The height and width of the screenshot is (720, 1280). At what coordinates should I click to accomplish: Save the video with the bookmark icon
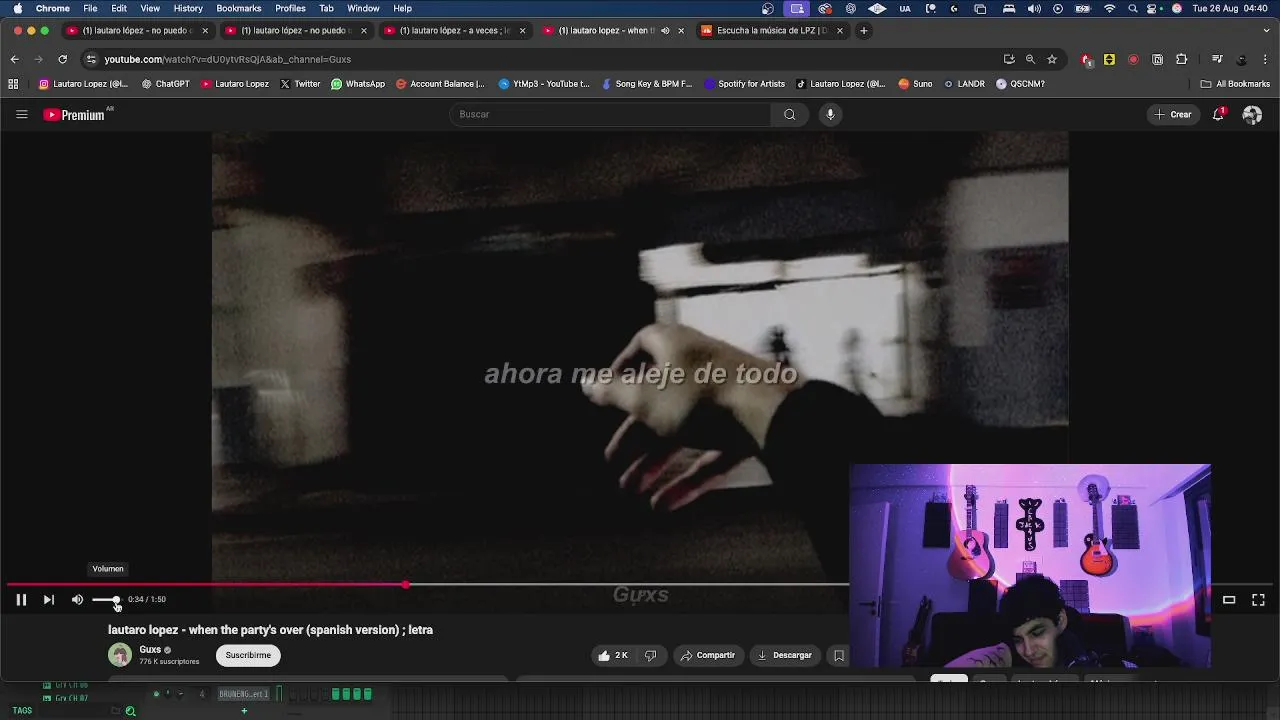838,655
